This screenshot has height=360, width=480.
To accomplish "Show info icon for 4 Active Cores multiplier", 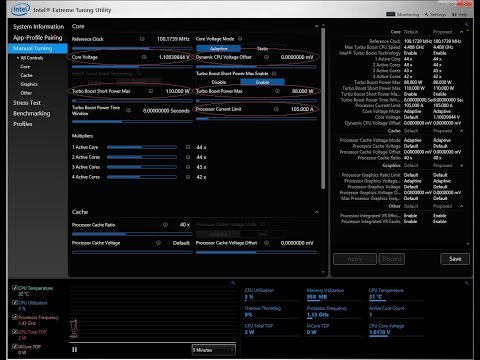I will pyautogui.click(x=188, y=177).
